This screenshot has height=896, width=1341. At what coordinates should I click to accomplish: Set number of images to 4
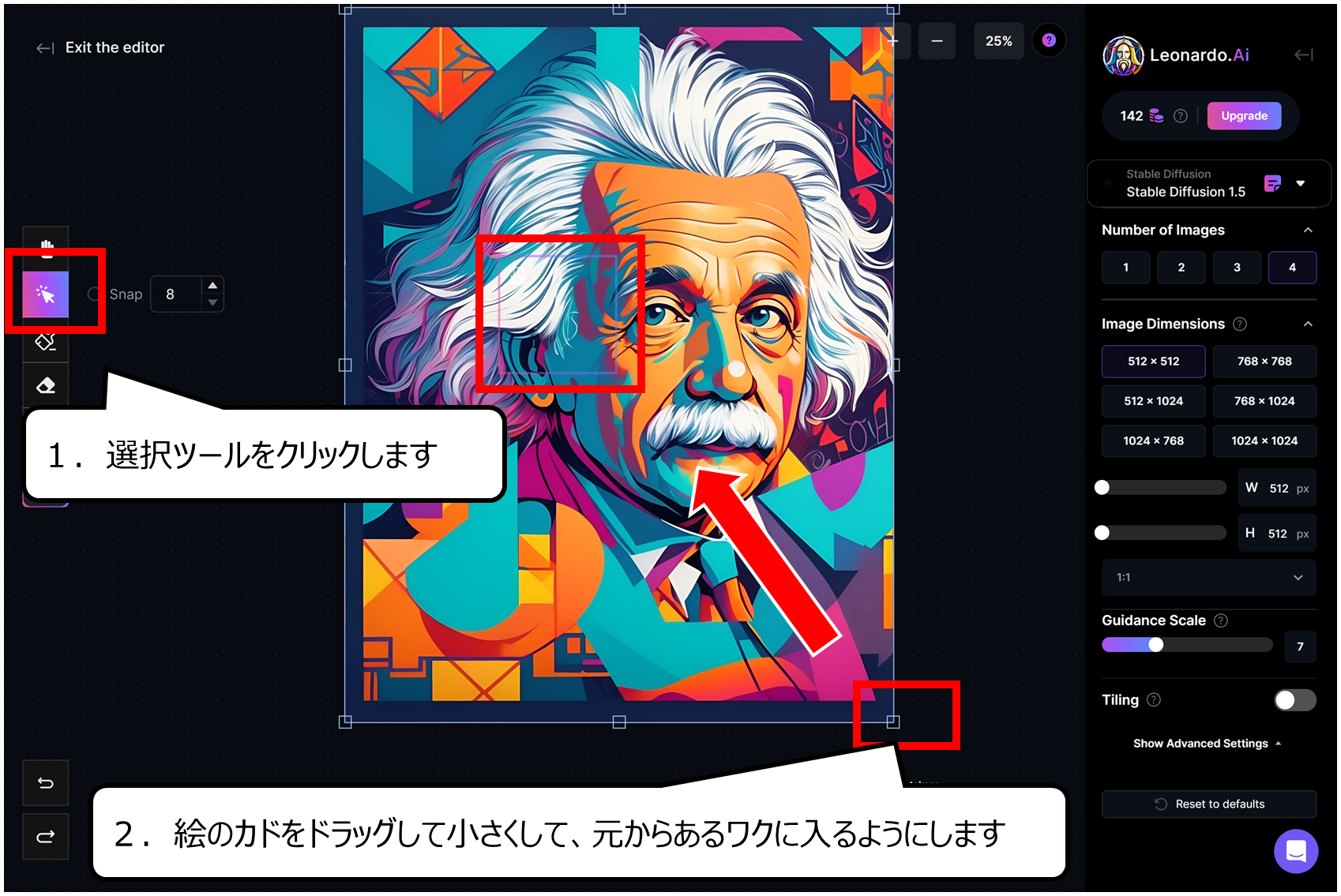click(1292, 268)
